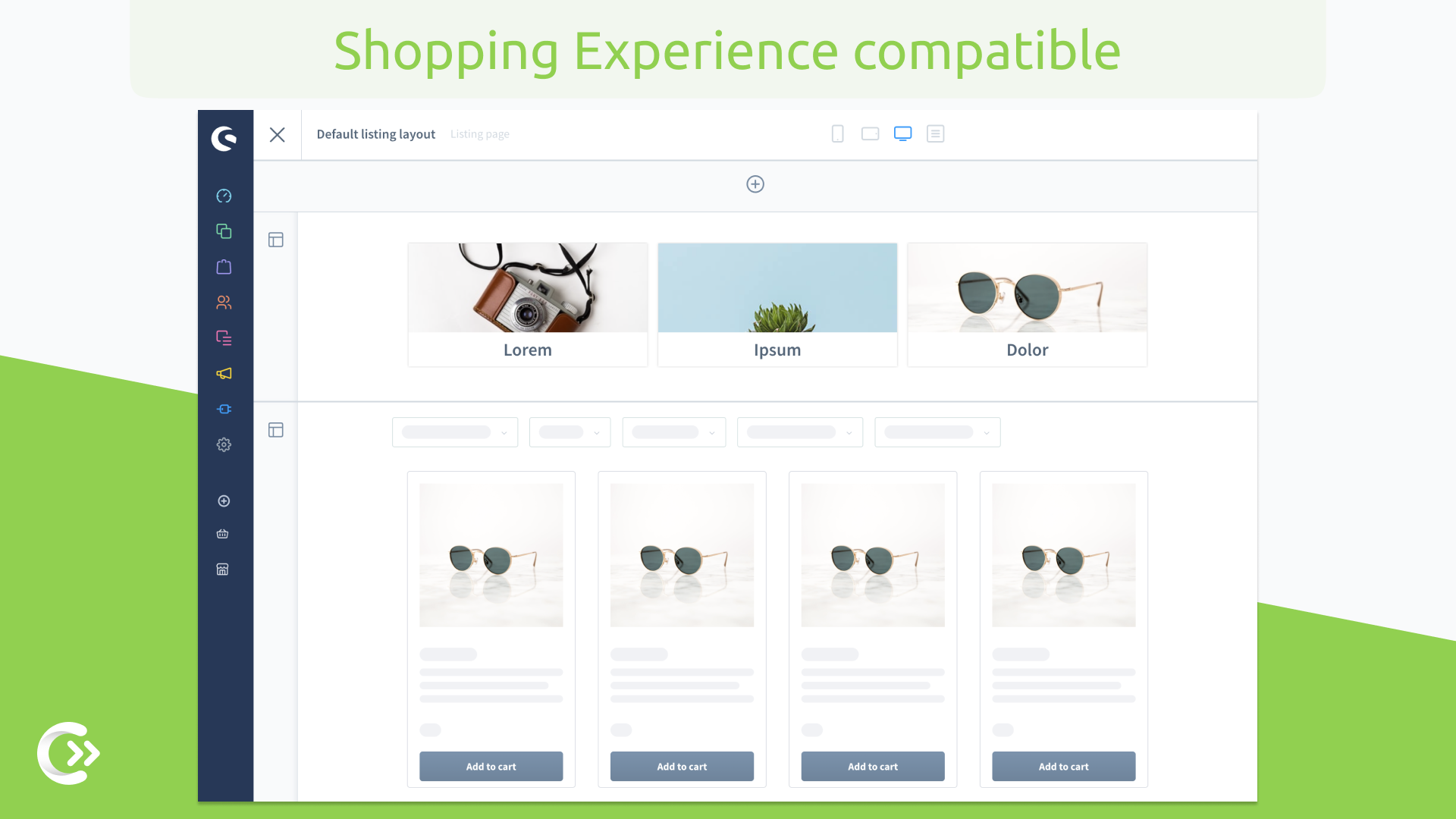Toggle list view layout mode
1456x819 pixels.
tap(935, 133)
